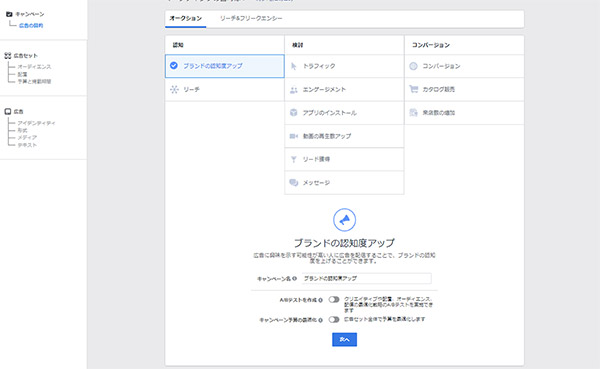Enable the キャンペーン予算の最適化 switch

(x=334, y=320)
